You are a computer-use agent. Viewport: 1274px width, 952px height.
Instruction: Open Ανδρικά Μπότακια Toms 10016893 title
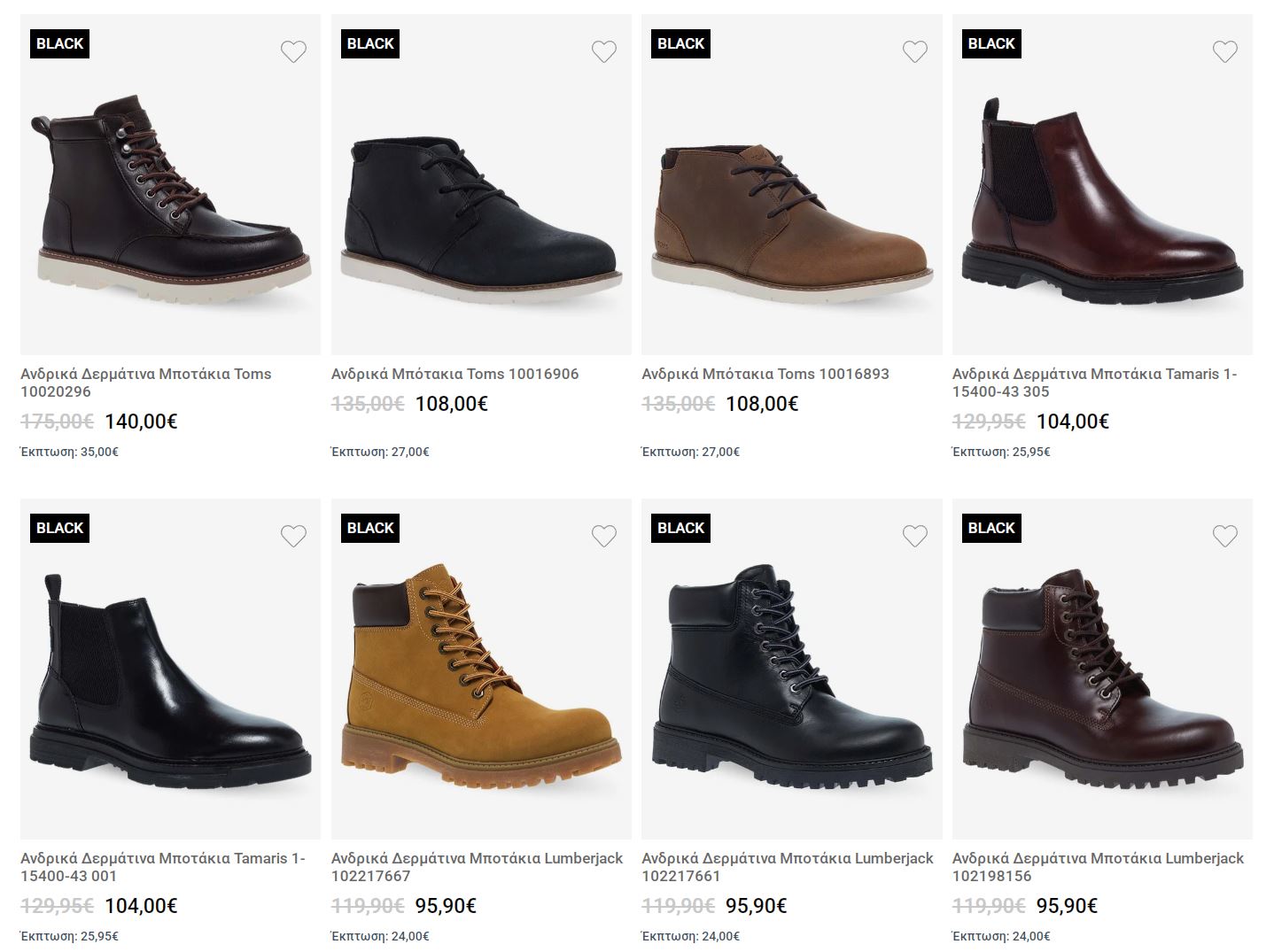pyautogui.click(x=765, y=374)
